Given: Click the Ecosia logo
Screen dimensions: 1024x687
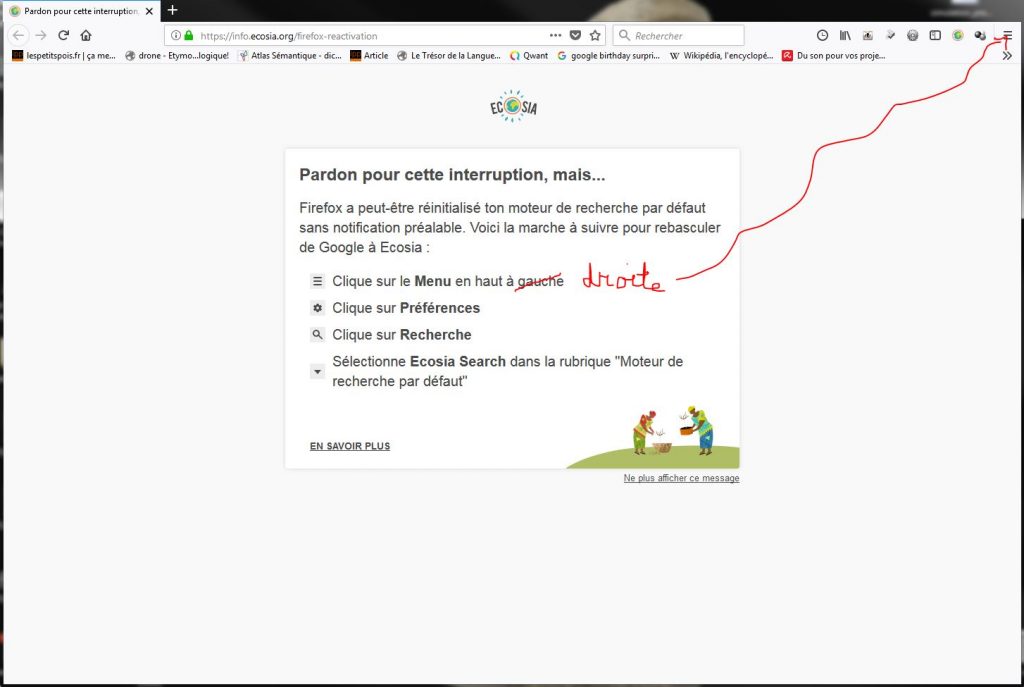Looking at the screenshot, I should click(x=513, y=106).
